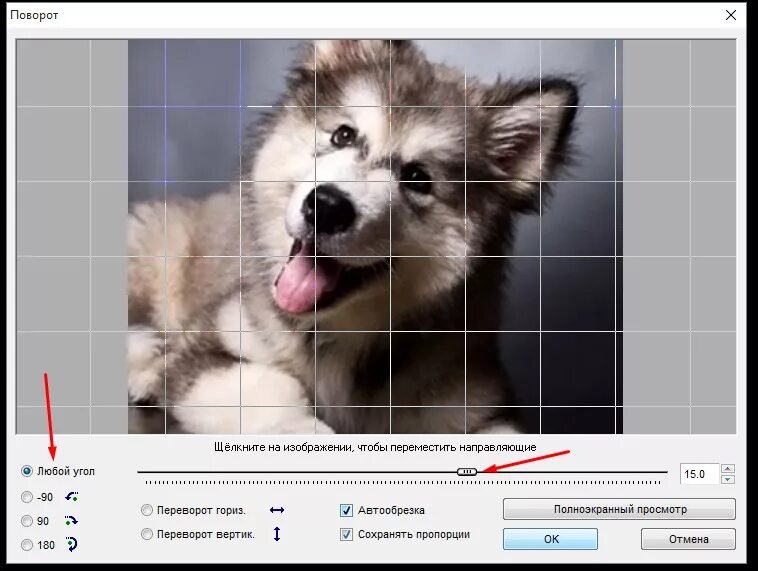Click the vertical flip double-arrow icon
The width and height of the screenshot is (758, 571).
click(x=277, y=534)
